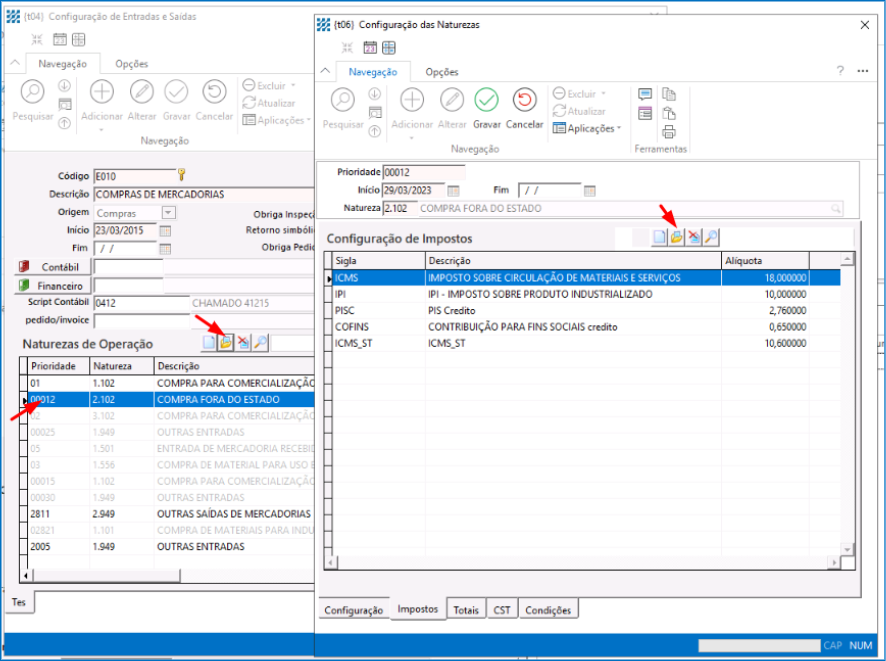This screenshot has height=661, width=886.
Task: Select row 2811 OUTRAS SAÍDAS DE MERCADORIAS
Action: click(x=171, y=514)
